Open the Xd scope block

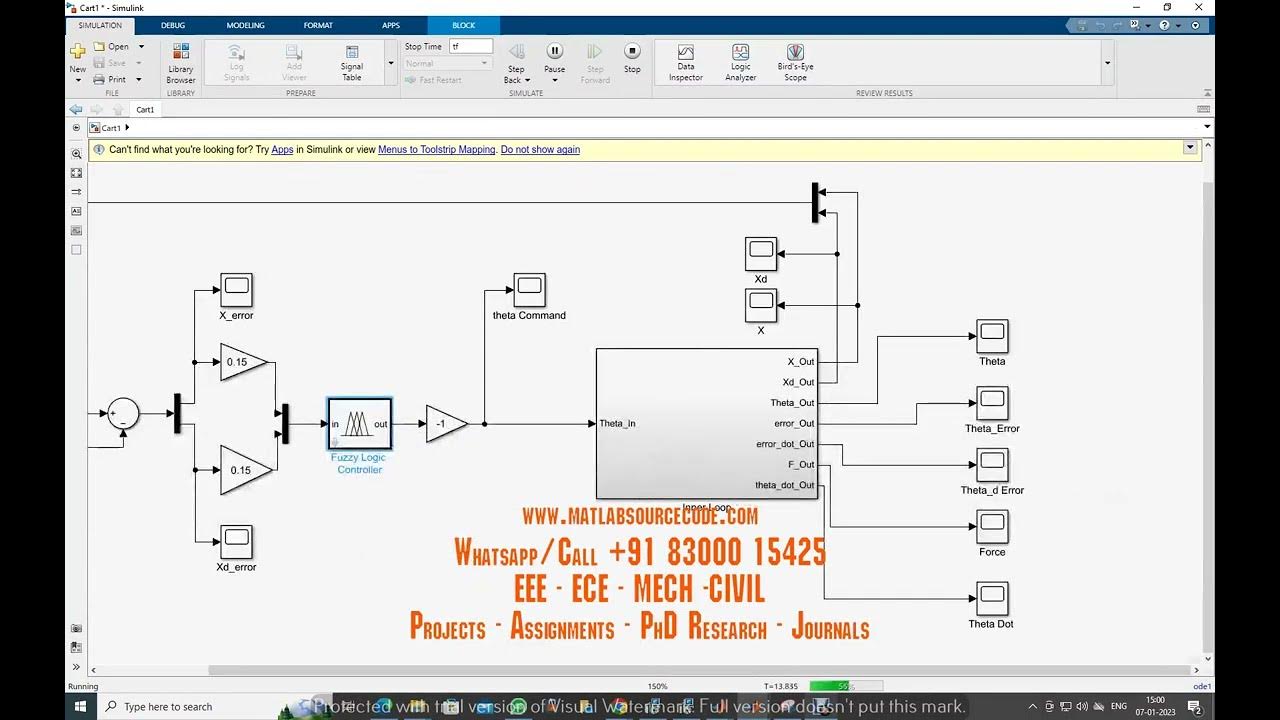[x=761, y=254]
